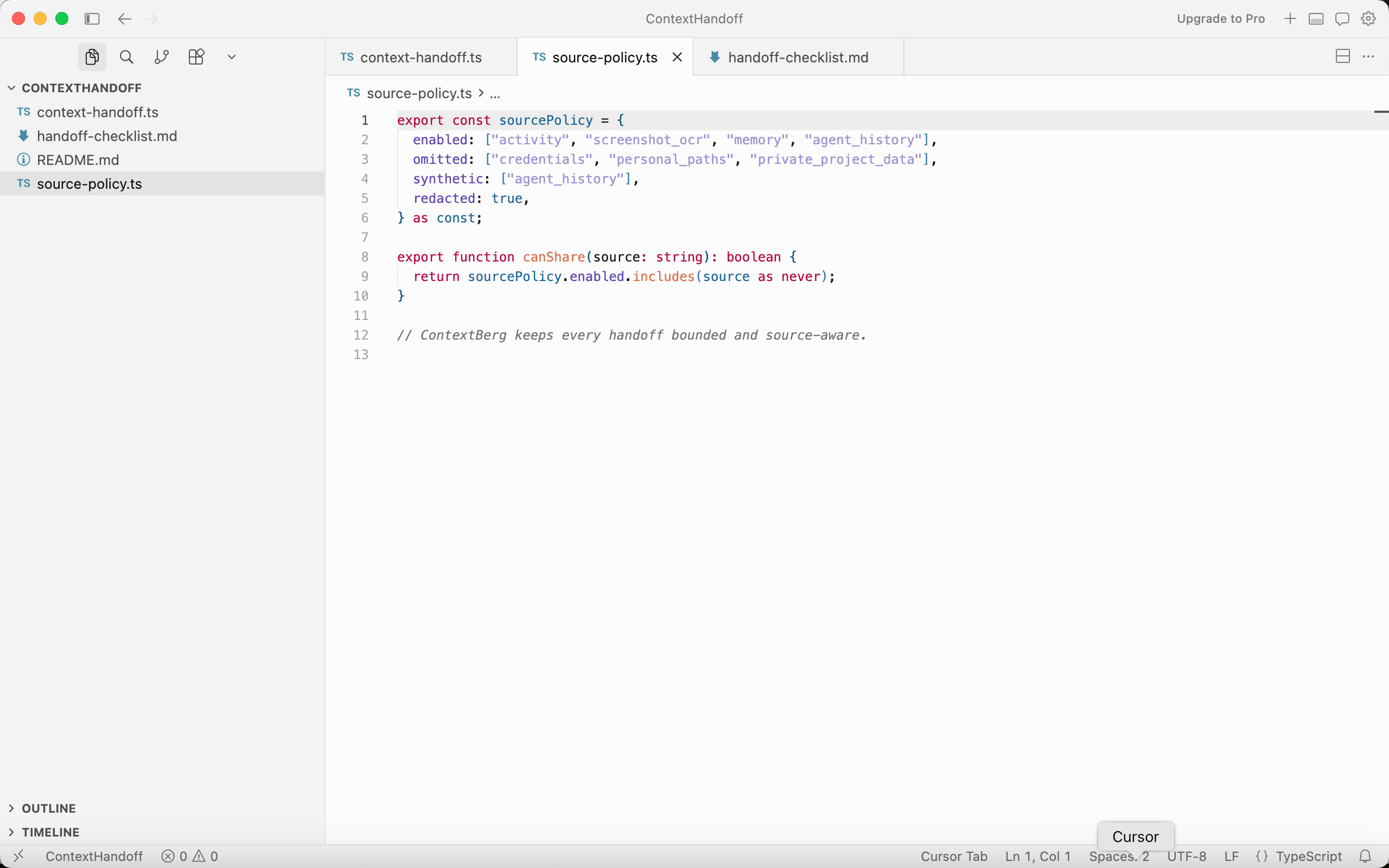This screenshot has height=868, width=1389.
Task: Open the Extensions blocks icon
Action: click(x=196, y=57)
